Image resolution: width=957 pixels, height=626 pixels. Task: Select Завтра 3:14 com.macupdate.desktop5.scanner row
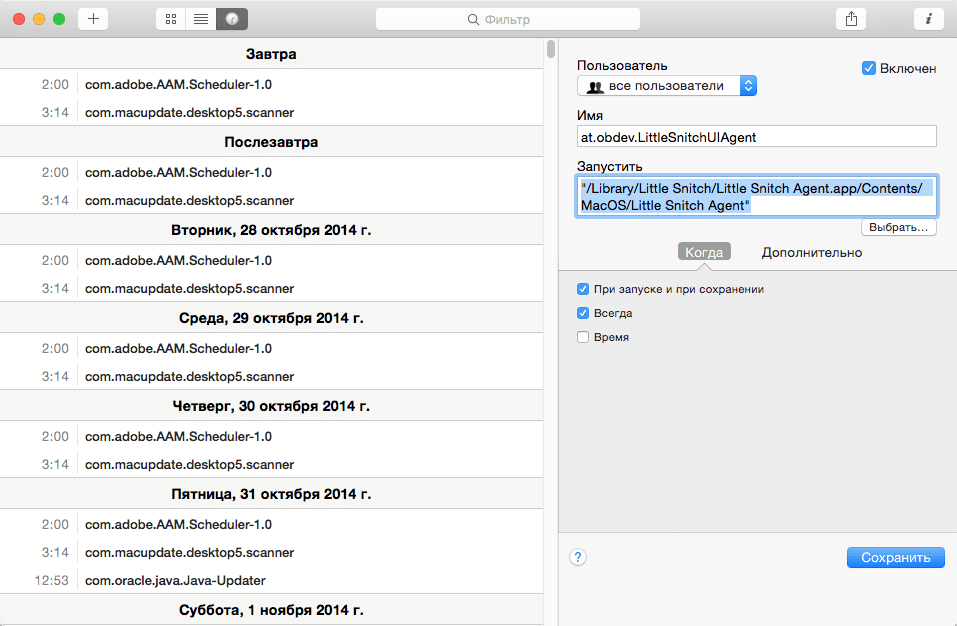point(272,112)
